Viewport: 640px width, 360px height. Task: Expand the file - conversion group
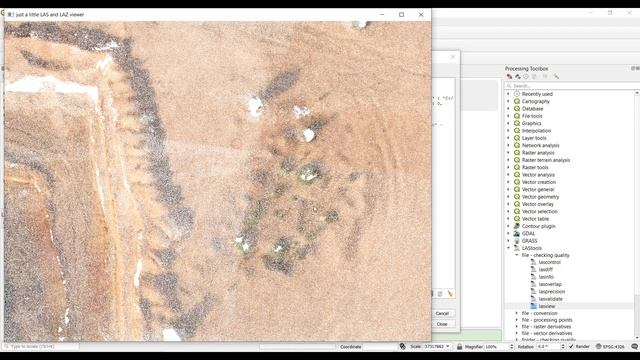click(517, 313)
